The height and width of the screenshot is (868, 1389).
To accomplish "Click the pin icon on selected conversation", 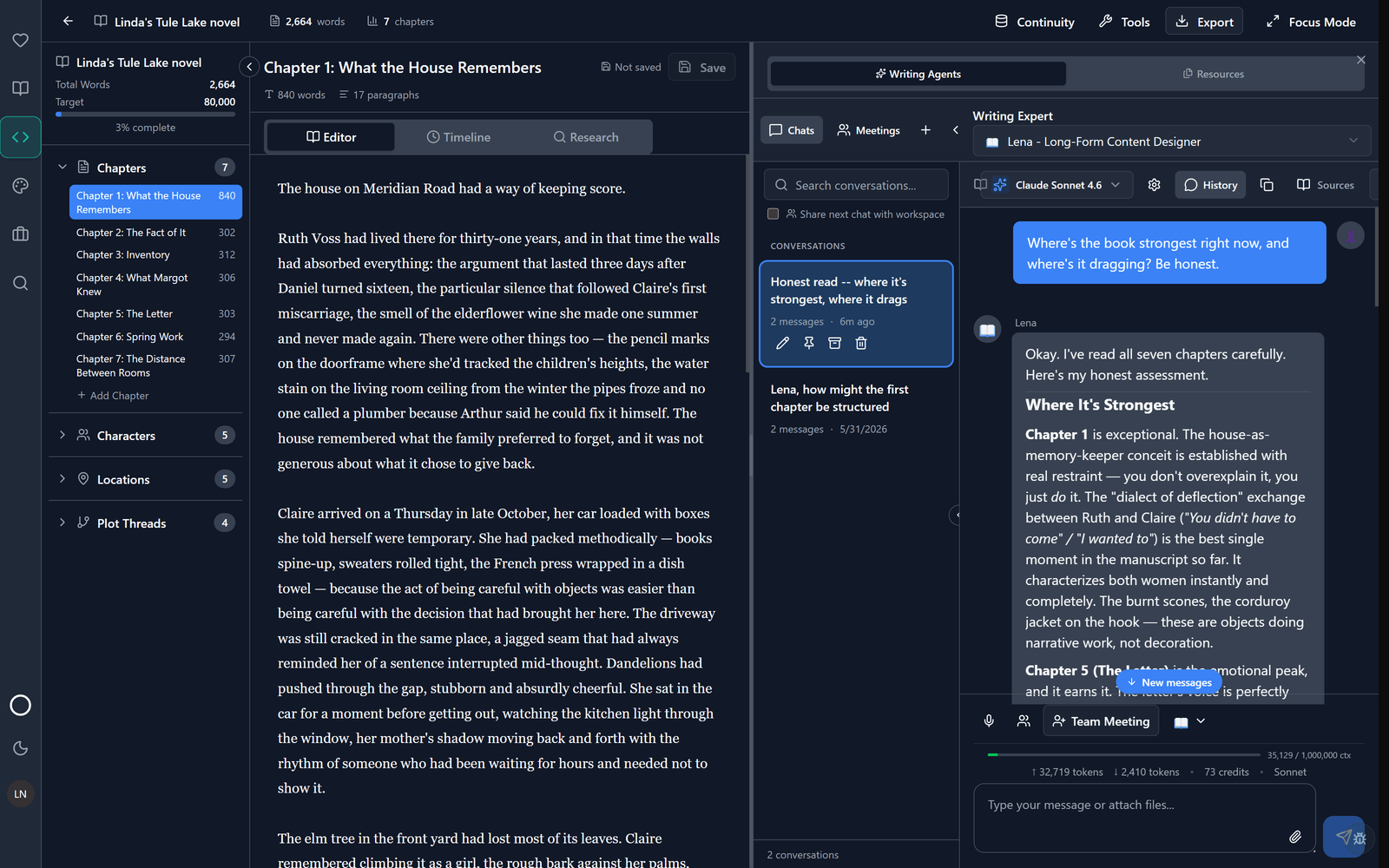I will tap(808, 343).
